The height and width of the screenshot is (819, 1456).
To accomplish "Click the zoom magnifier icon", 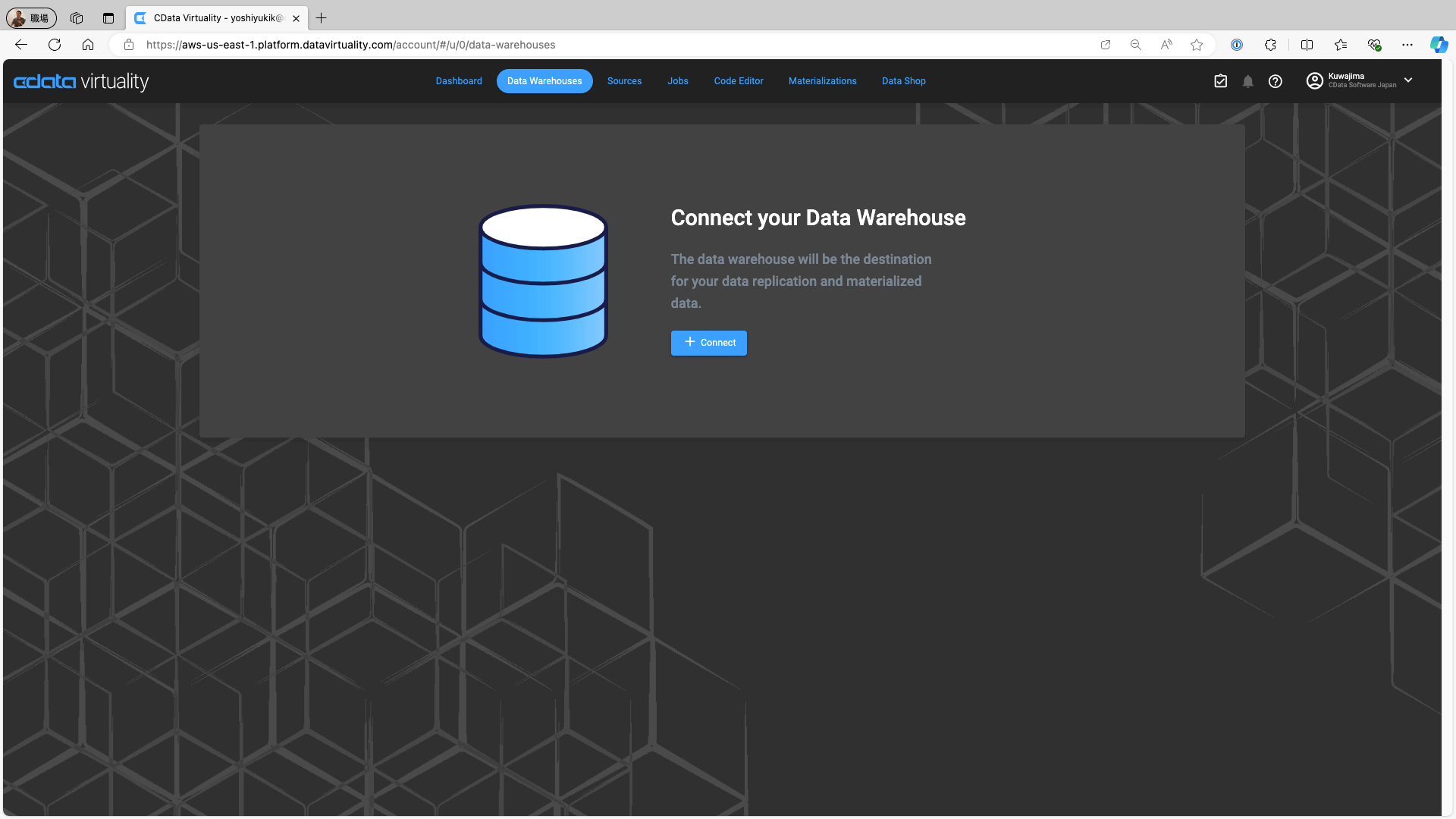I will click(1136, 45).
